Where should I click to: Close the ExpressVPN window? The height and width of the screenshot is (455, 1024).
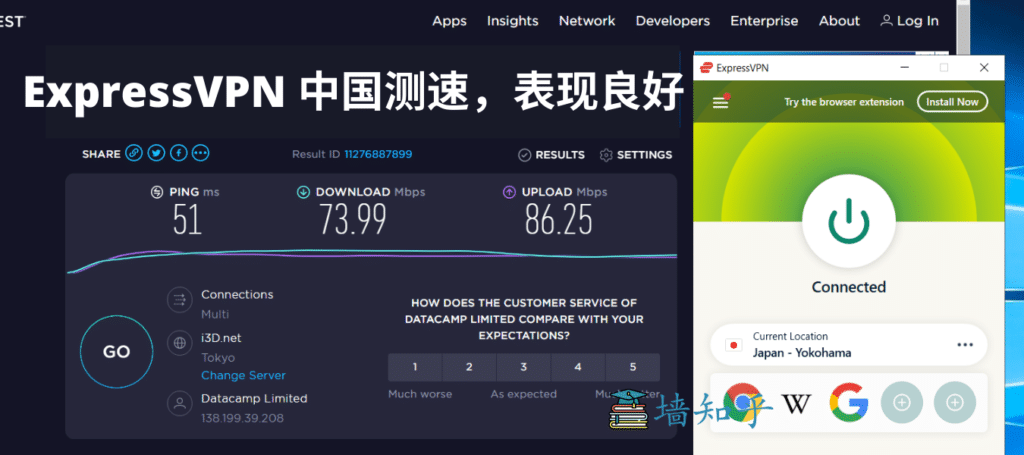(x=984, y=67)
